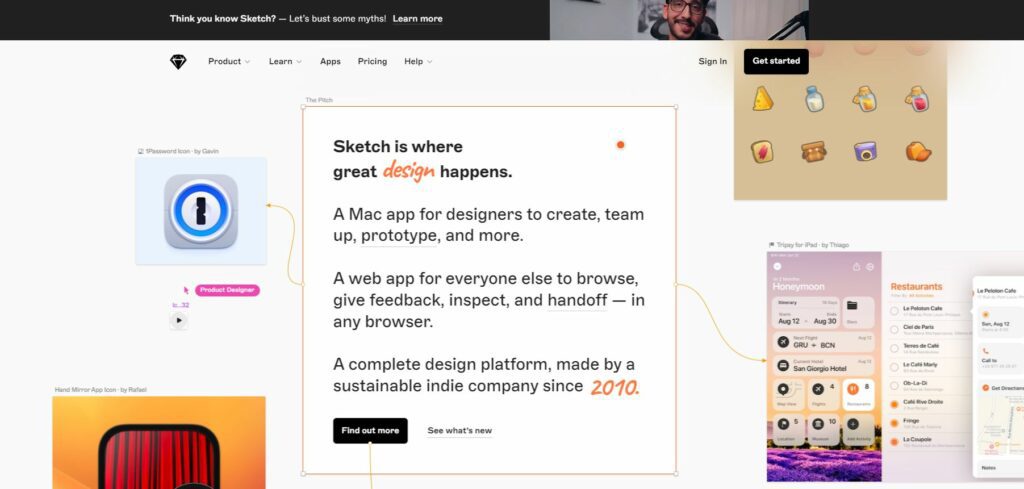This screenshot has height=489, width=1024.
Task: Select the red jam jar icon
Action: [x=917, y=99]
